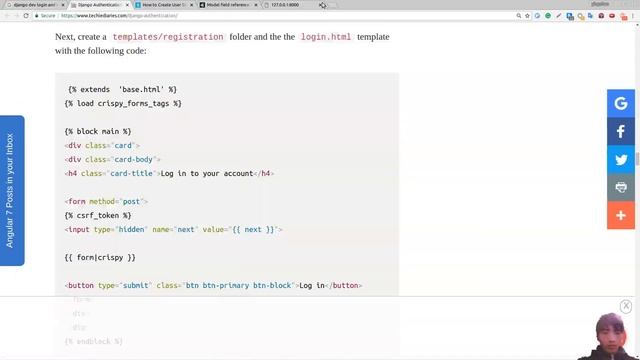Click the blue circular extension icon after star
The width and height of the screenshot is (640, 360).
click(x=537, y=16)
